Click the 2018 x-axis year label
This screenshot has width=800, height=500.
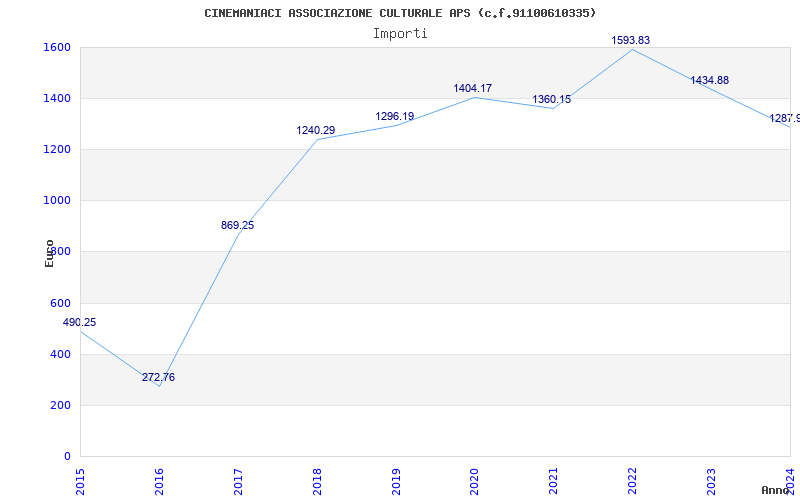[x=317, y=481]
